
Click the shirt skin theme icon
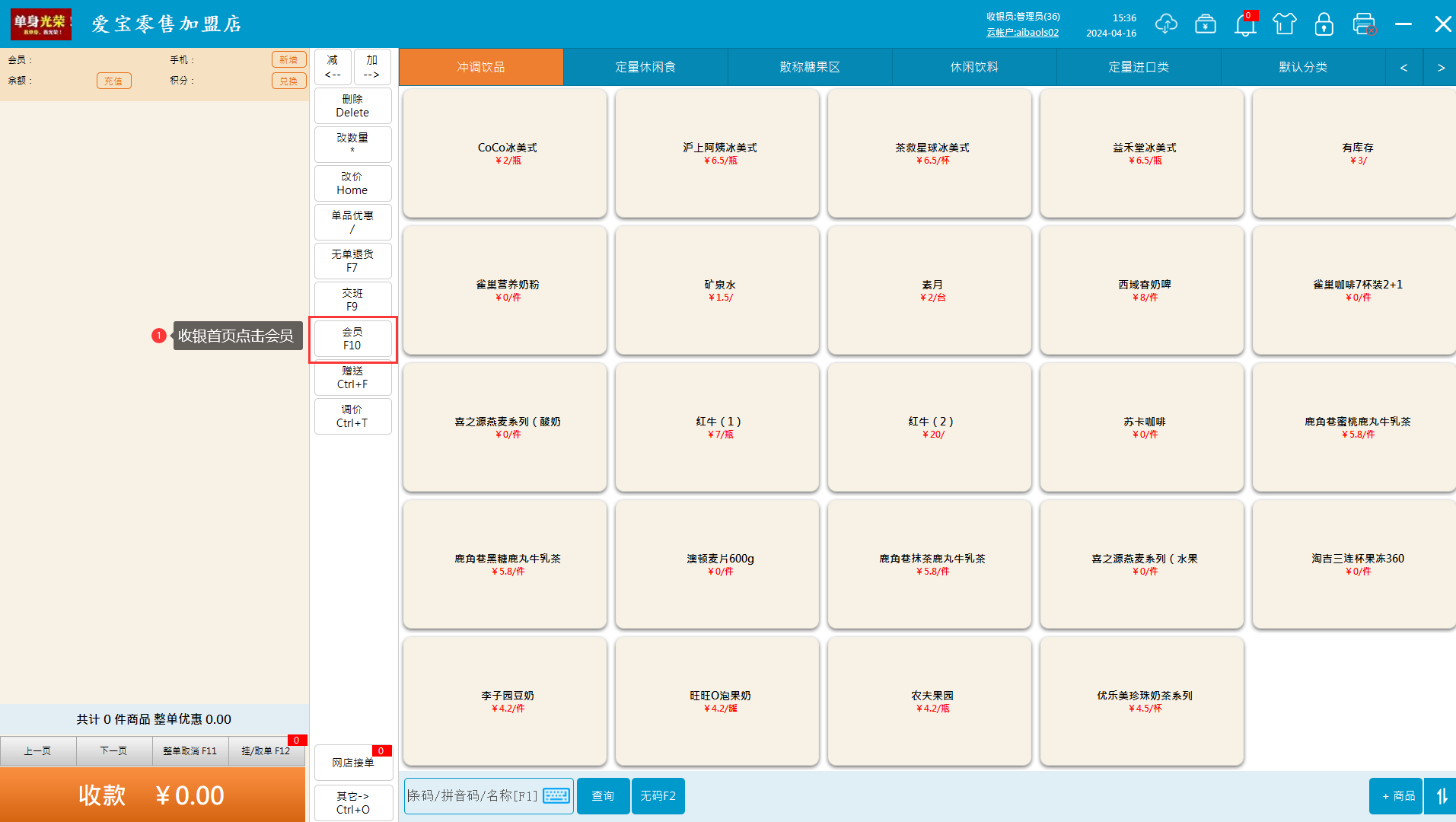(1284, 24)
